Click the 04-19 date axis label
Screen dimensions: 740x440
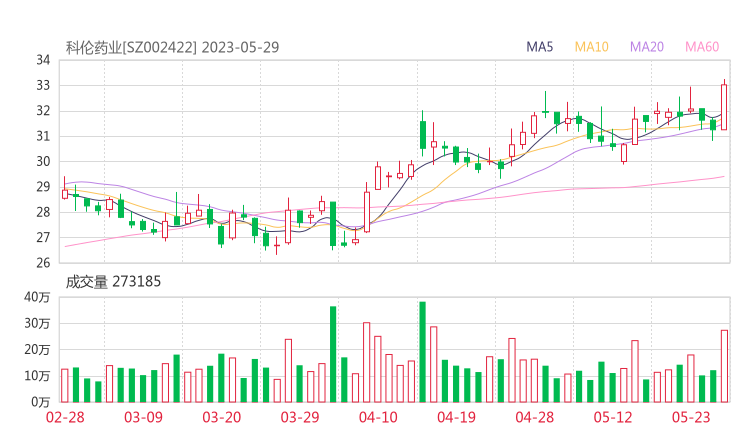(x=456, y=417)
